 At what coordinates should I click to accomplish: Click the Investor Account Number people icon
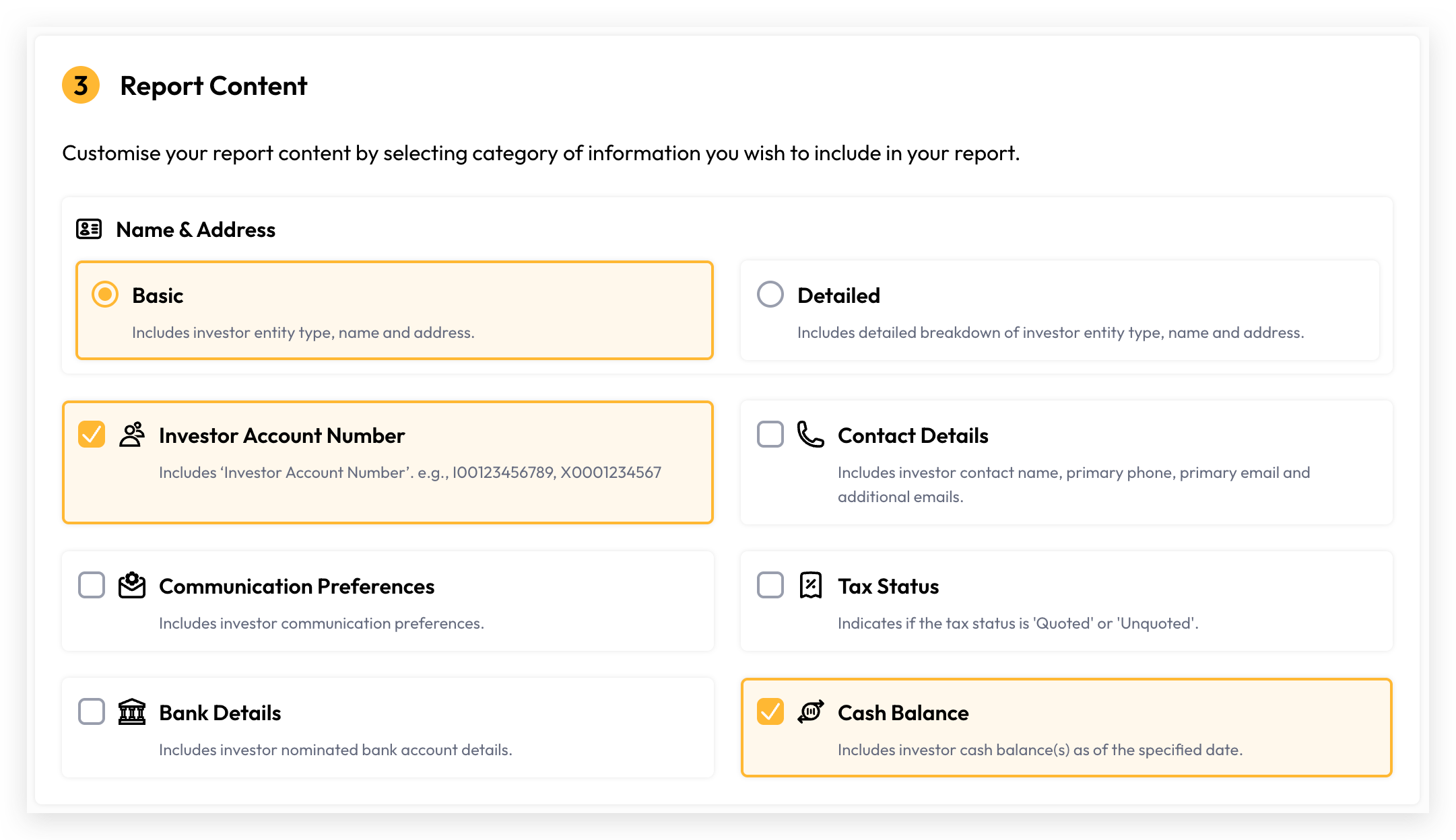coord(132,435)
